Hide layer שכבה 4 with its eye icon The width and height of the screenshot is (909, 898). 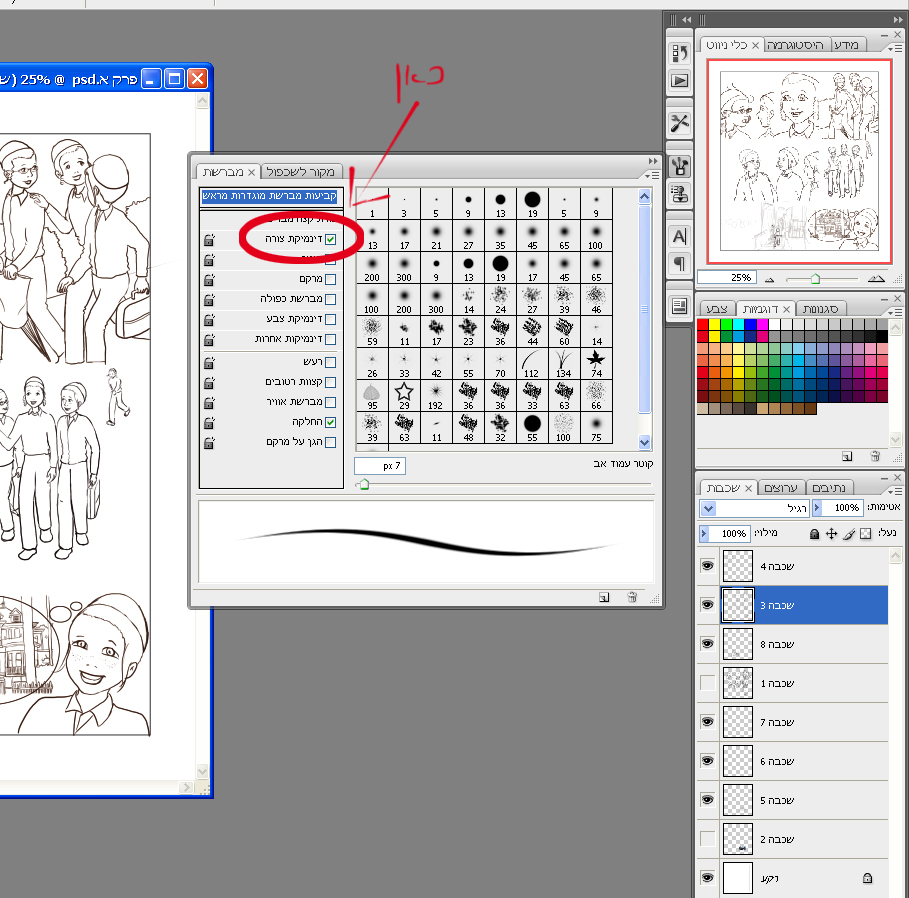click(x=707, y=566)
